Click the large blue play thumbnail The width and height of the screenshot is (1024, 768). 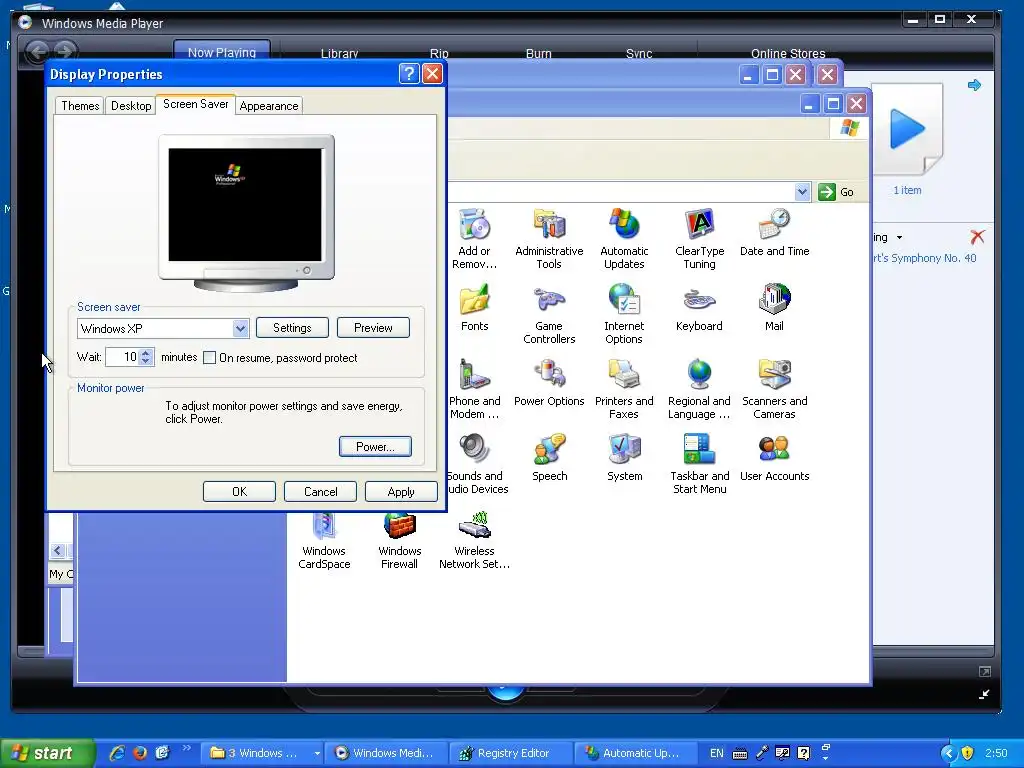(x=908, y=130)
